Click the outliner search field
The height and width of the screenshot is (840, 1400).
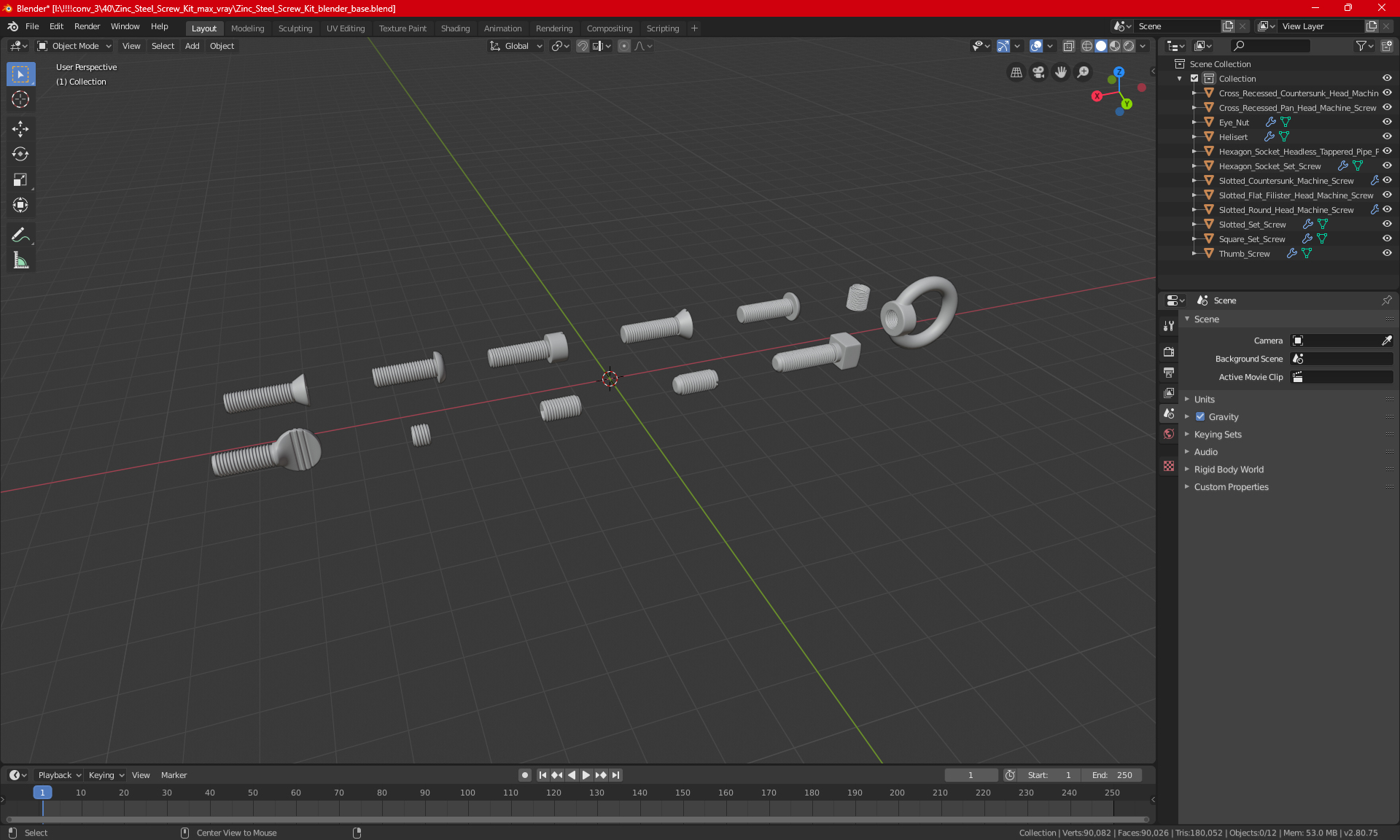[1269, 46]
